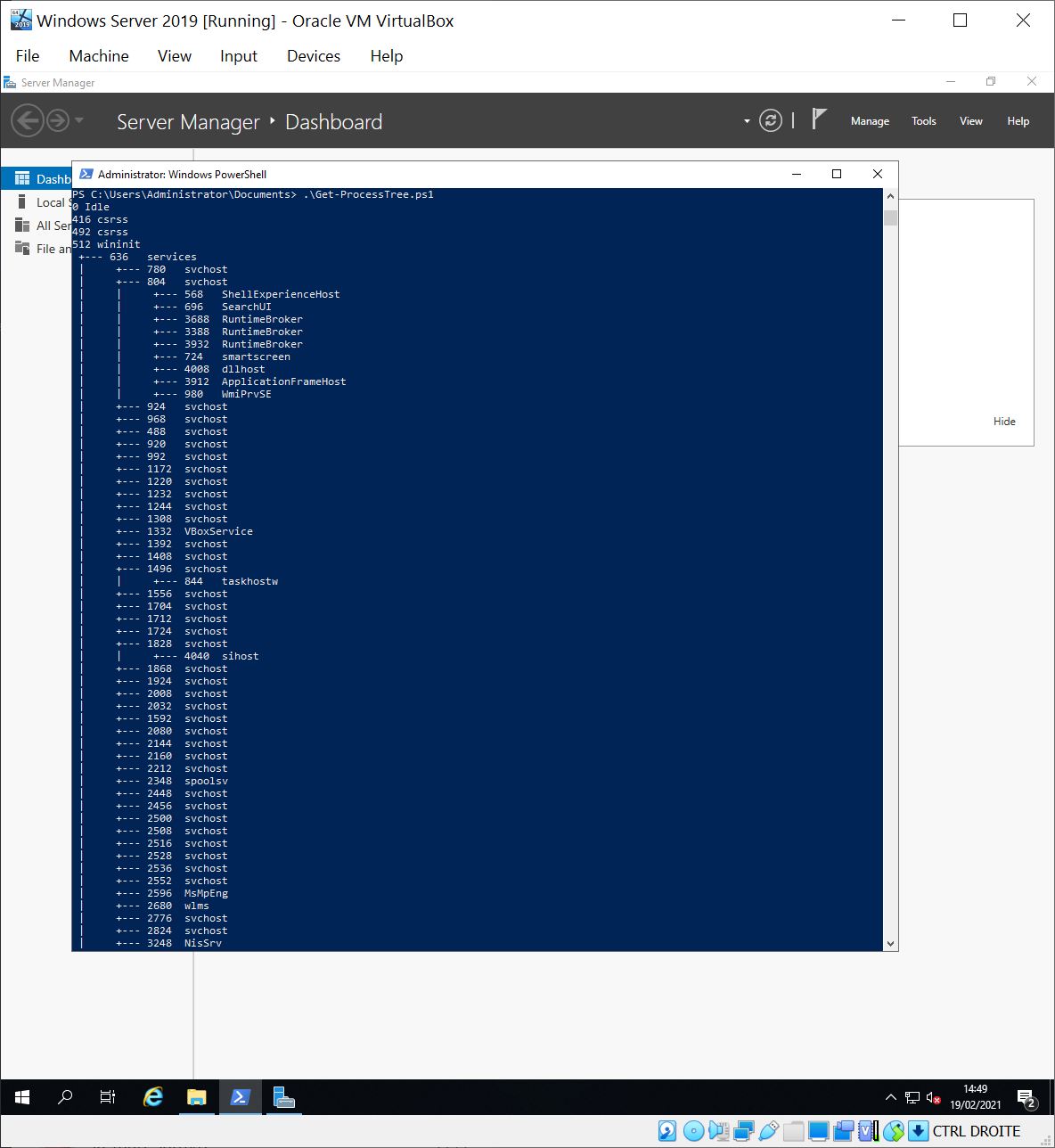Open the Windows Action Center notifications
This screenshot has width=1055, height=1148.
[x=1026, y=1097]
